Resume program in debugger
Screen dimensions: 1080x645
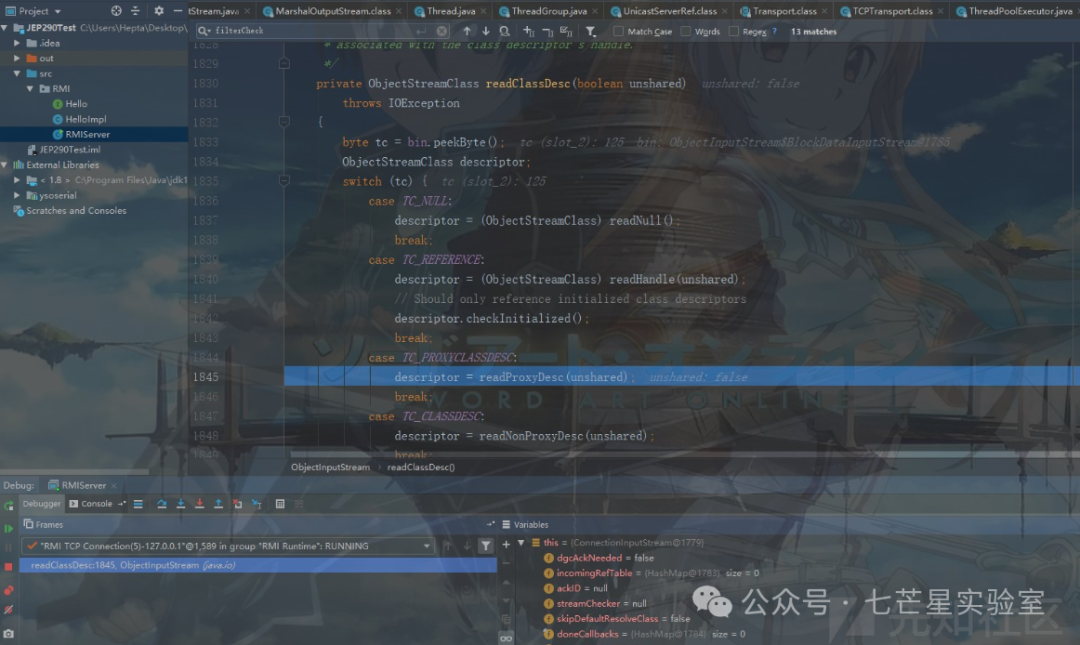[8, 529]
